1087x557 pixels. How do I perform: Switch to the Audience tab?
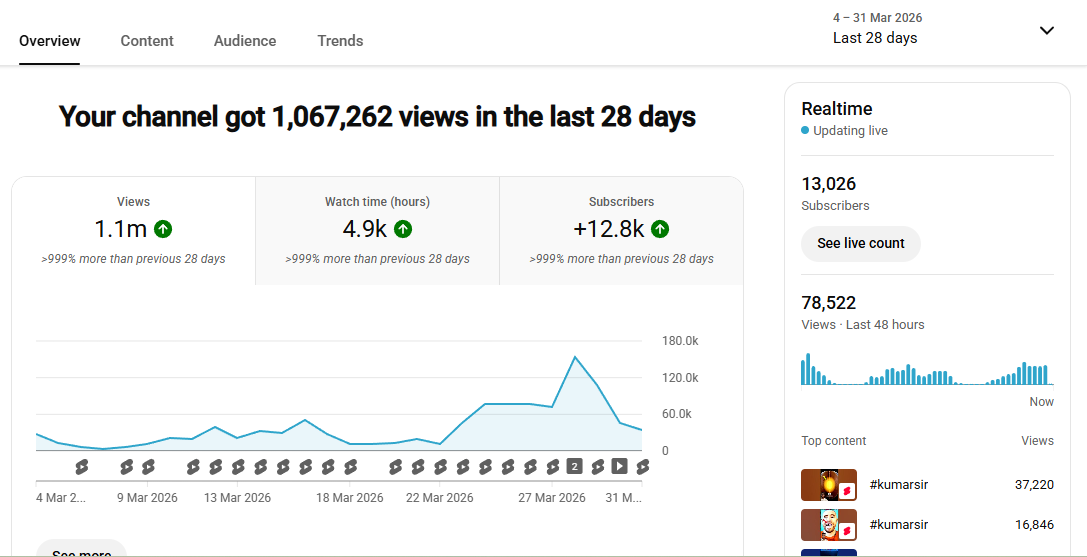tap(245, 41)
